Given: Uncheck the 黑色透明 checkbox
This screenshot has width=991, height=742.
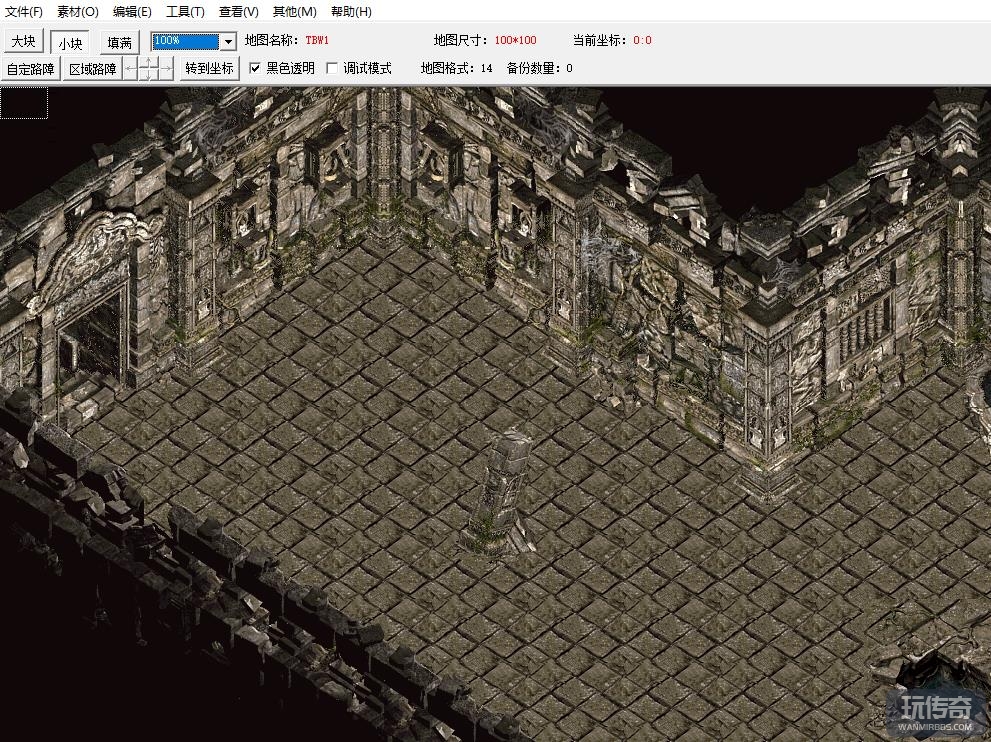Looking at the screenshot, I should [x=255, y=68].
